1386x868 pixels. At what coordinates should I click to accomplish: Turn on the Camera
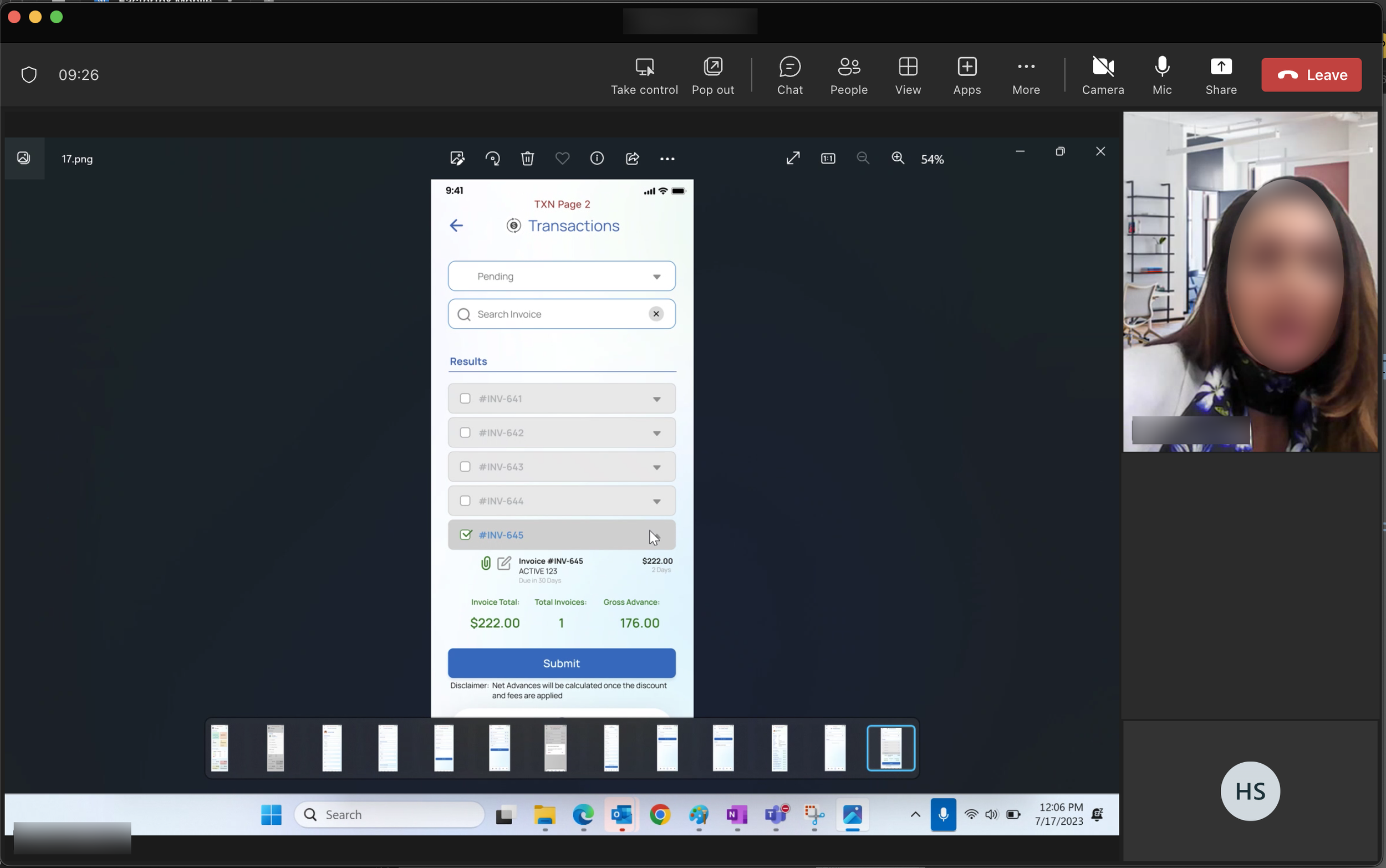click(x=1102, y=75)
